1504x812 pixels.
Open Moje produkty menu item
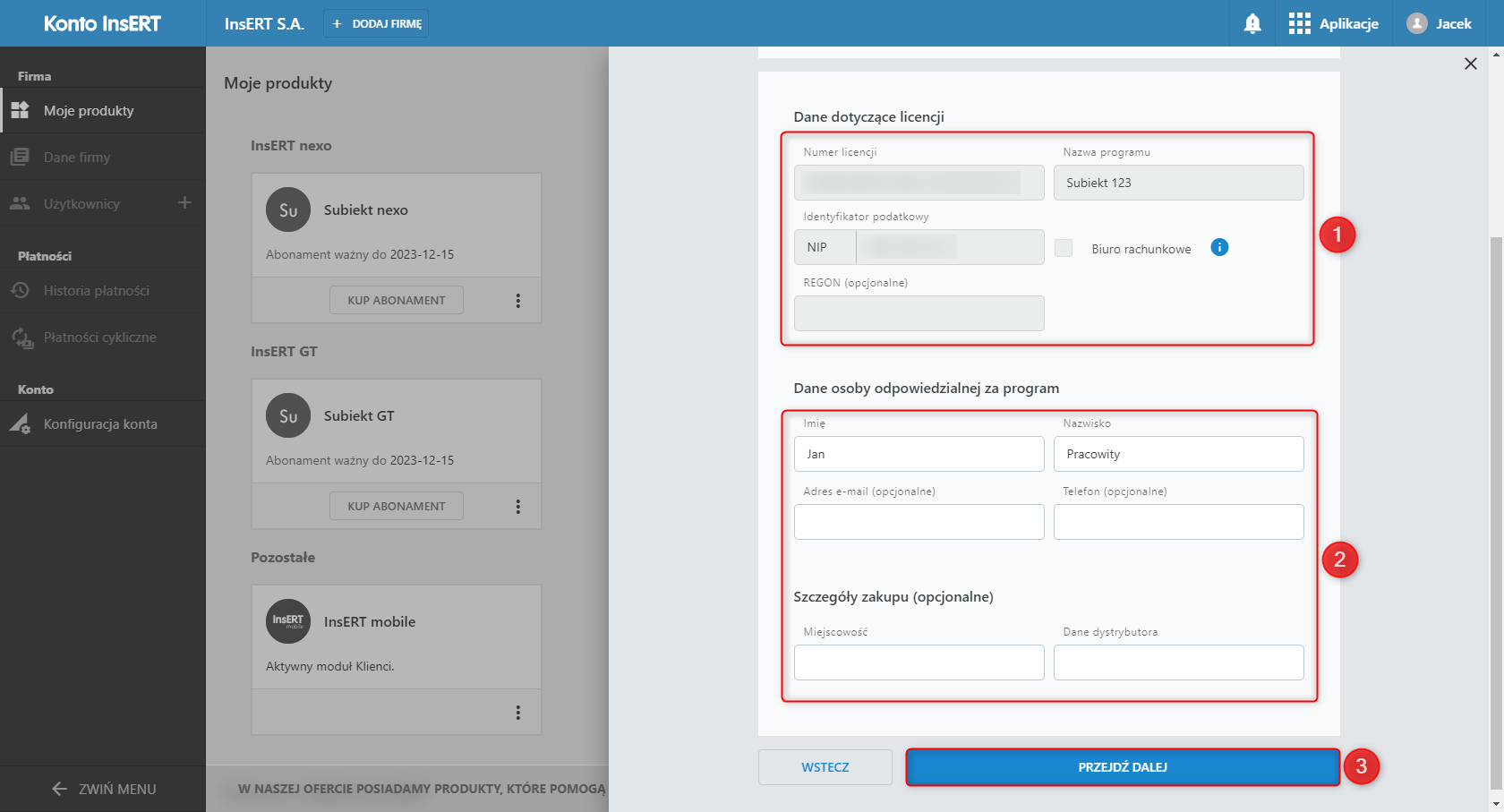[103, 110]
